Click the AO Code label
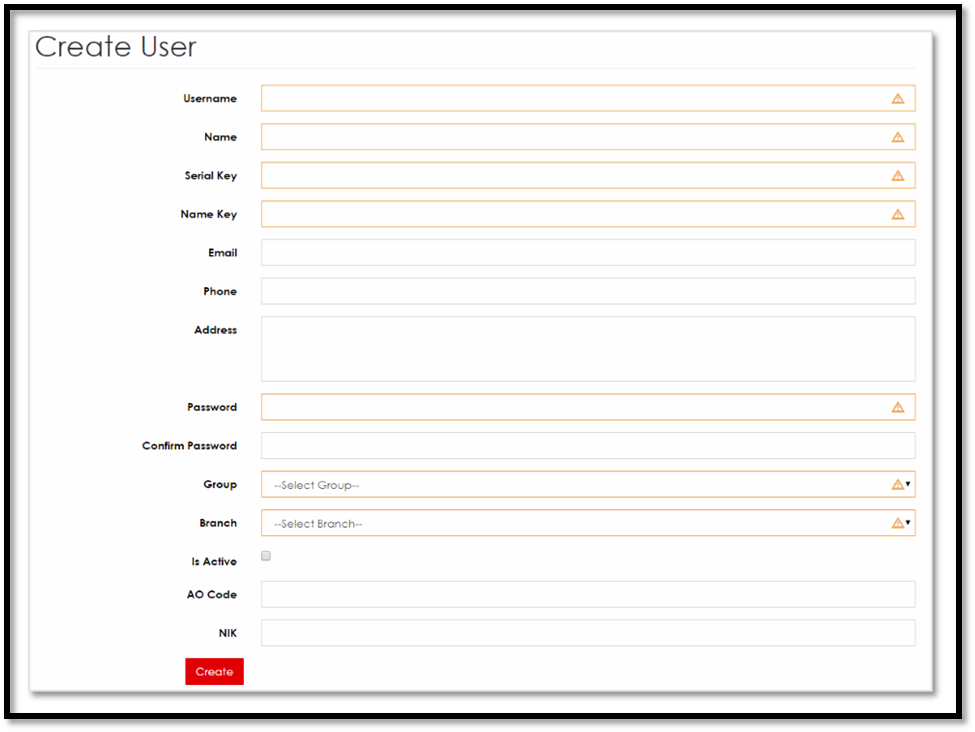The height and width of the screenshot is (732, 975). [x=212, y=595]
